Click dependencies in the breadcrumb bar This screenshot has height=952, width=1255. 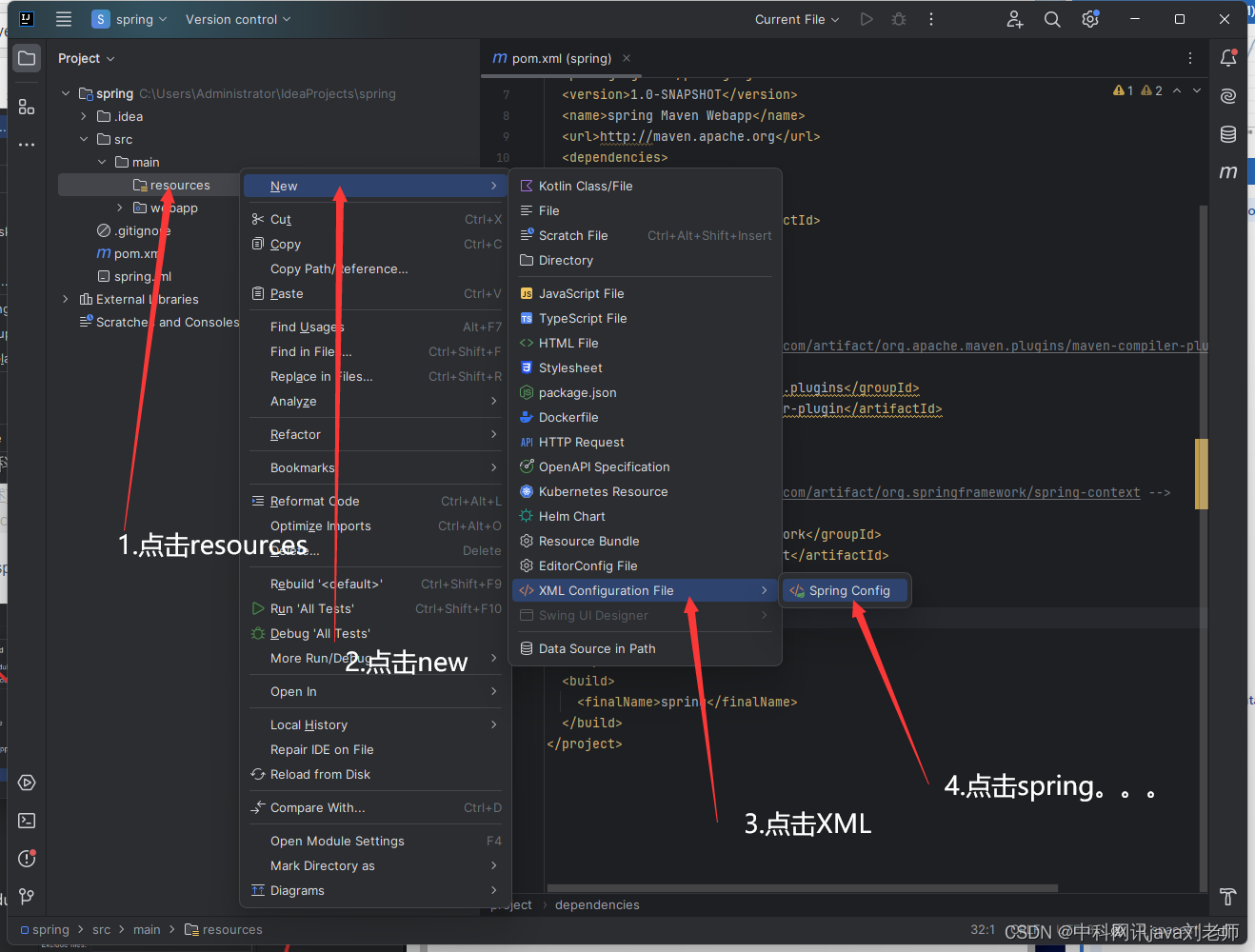(x=597, y=904)
